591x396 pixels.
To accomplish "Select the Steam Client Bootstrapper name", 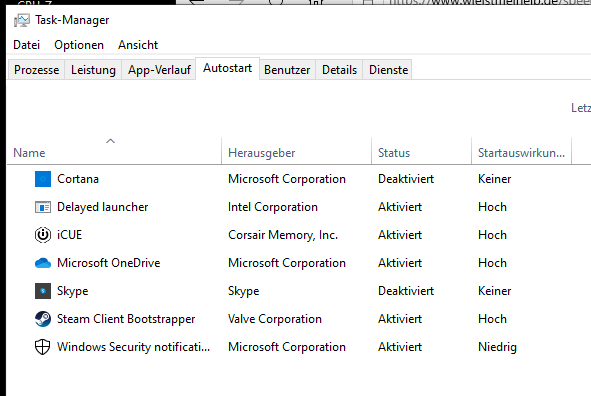I will tap(126, 319).
